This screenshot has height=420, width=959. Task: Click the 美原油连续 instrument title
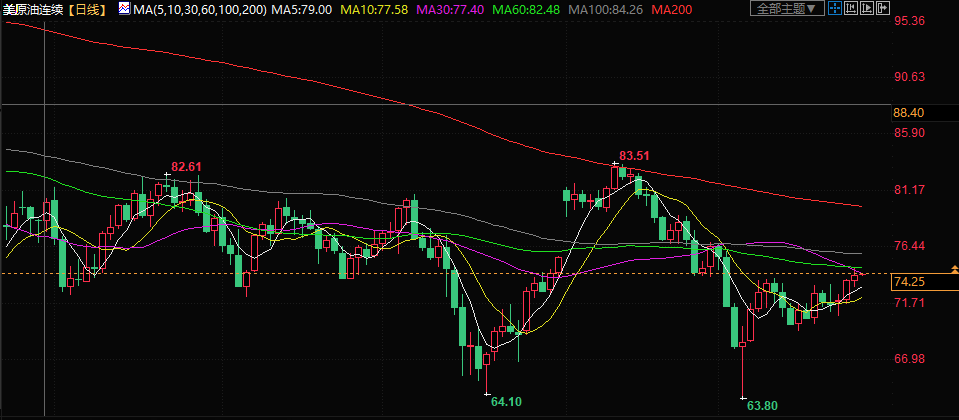pos(36,9)
